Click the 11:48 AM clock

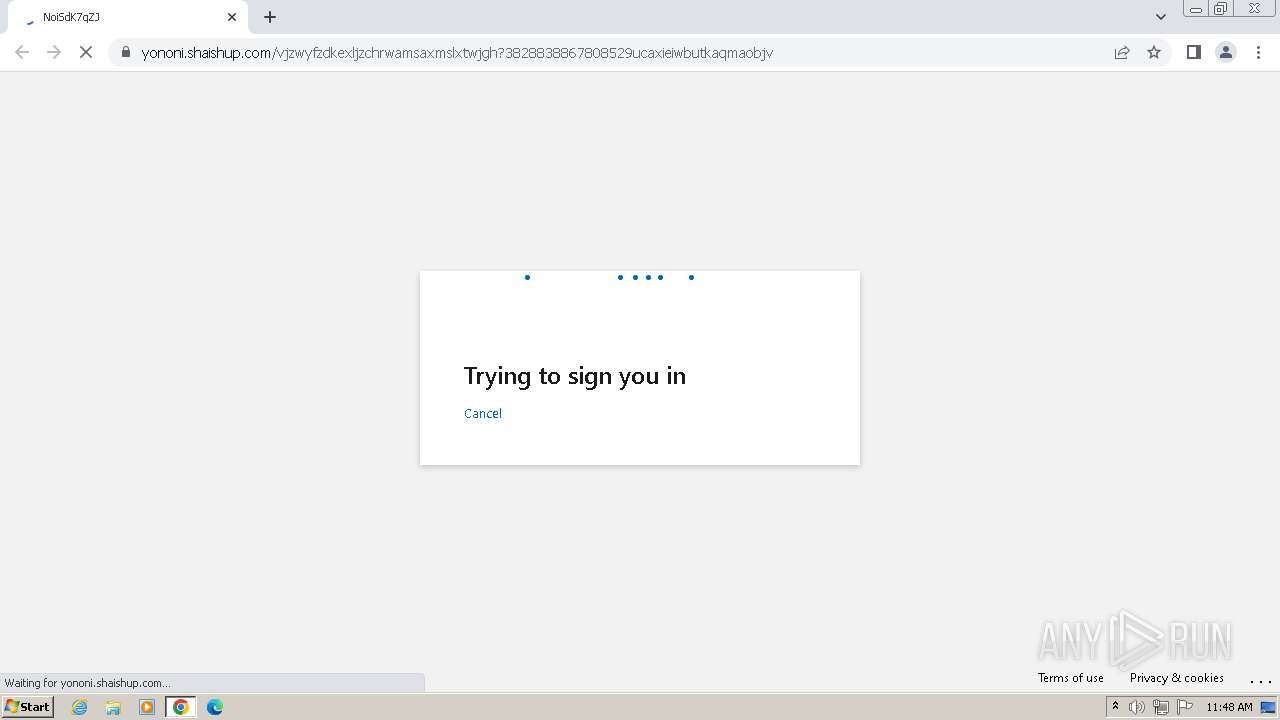[x=1229, y=707]
